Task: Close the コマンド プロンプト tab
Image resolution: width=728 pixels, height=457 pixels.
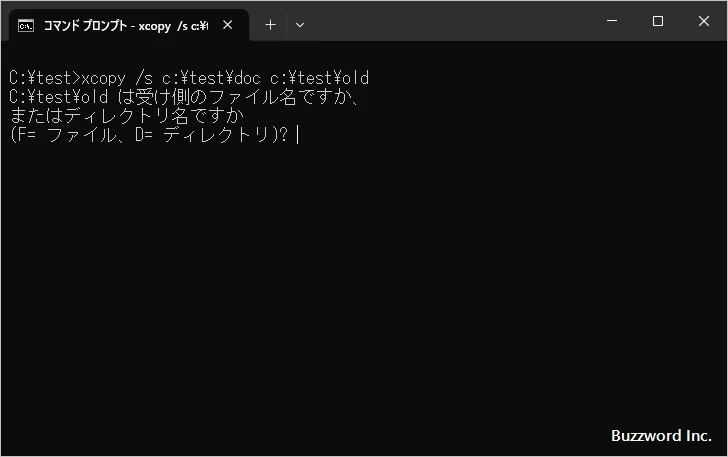Action: pyautogui.click(x=228, y=25)
